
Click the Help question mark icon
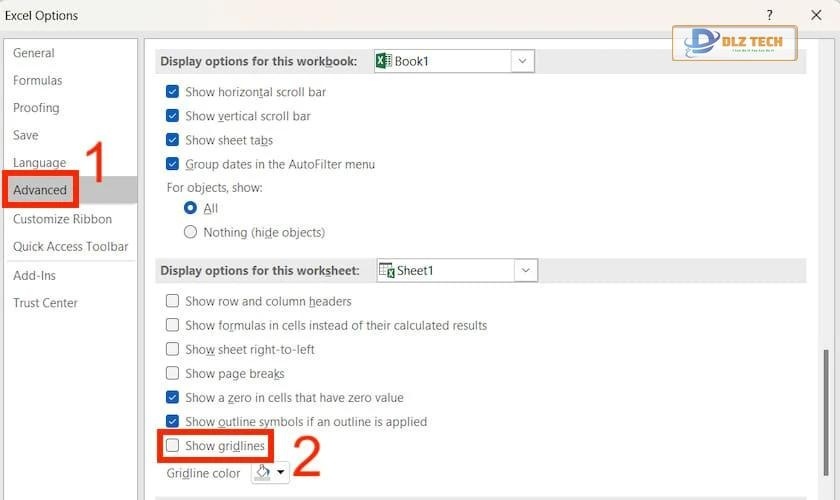click(x=769, y=15)
